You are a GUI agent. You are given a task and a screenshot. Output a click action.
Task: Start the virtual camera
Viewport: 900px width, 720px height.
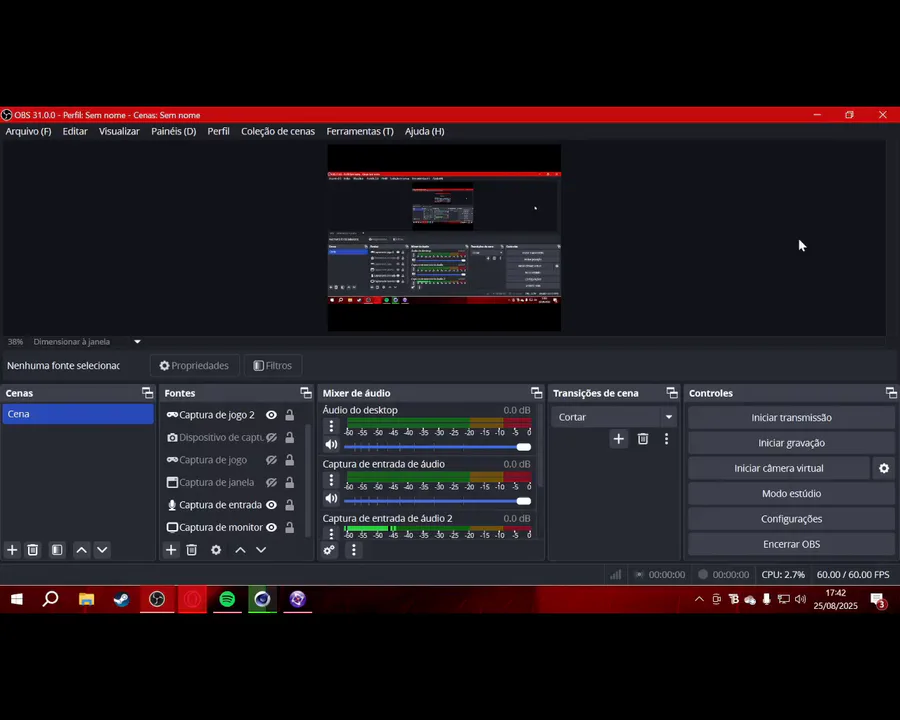point(779,468)
